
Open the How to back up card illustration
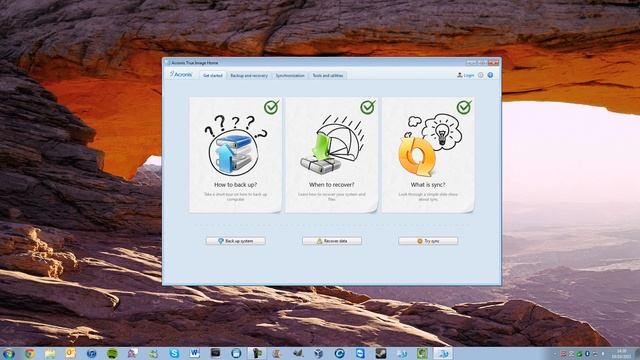[x=236, y=145]
